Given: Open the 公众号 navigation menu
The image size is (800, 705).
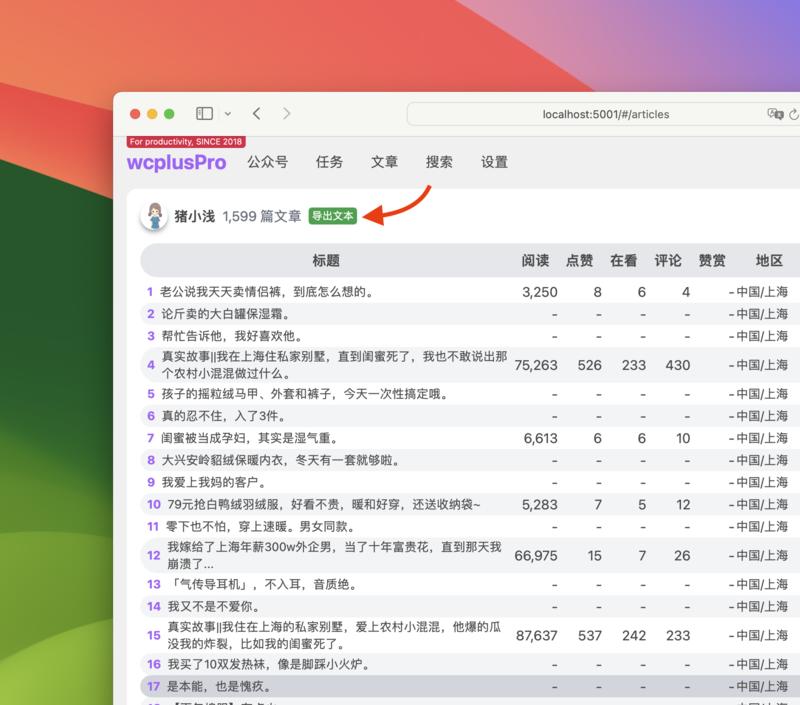Looking at the screenshot, I should point(268,161).
